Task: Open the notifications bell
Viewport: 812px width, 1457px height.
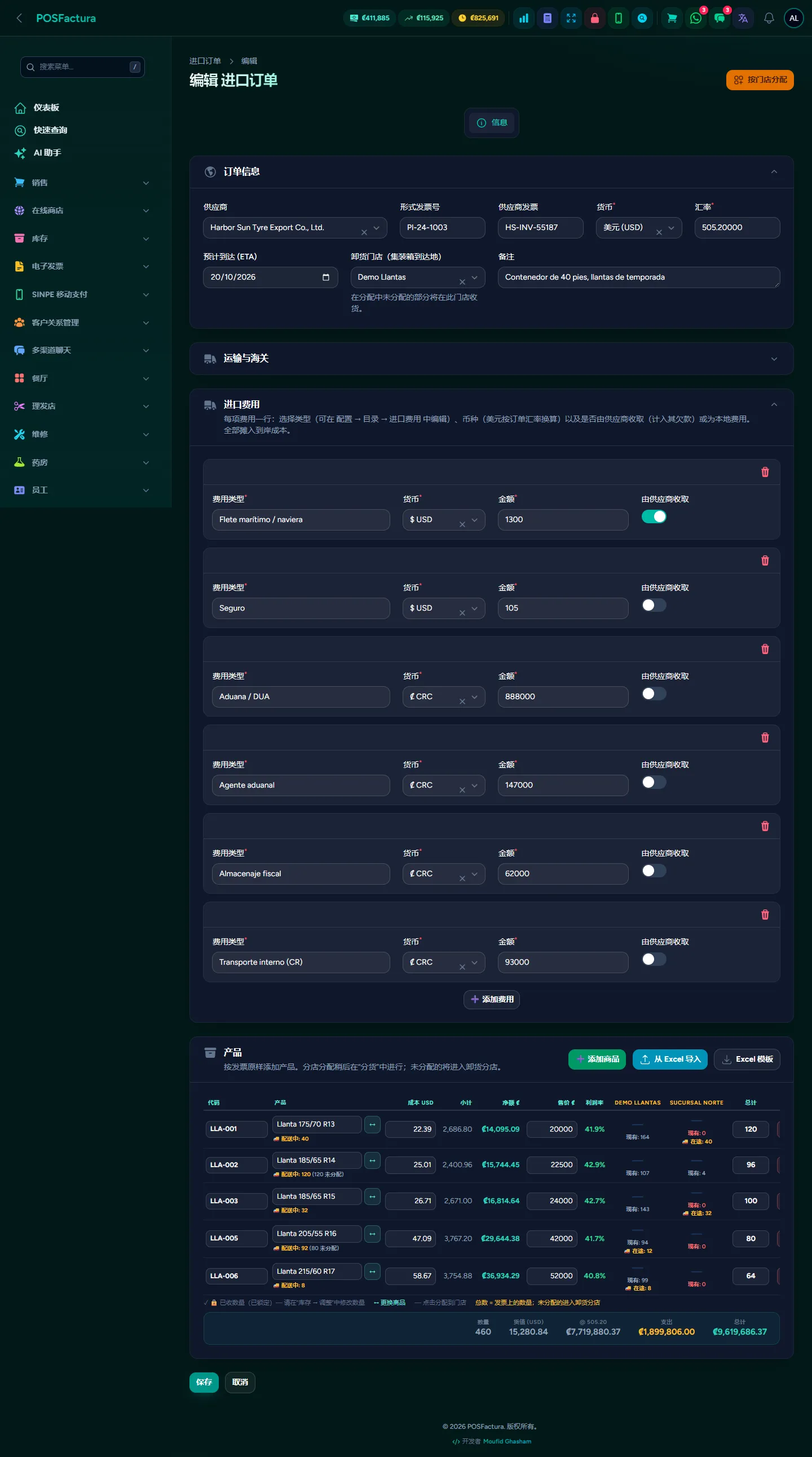Action: click(769, 18)
